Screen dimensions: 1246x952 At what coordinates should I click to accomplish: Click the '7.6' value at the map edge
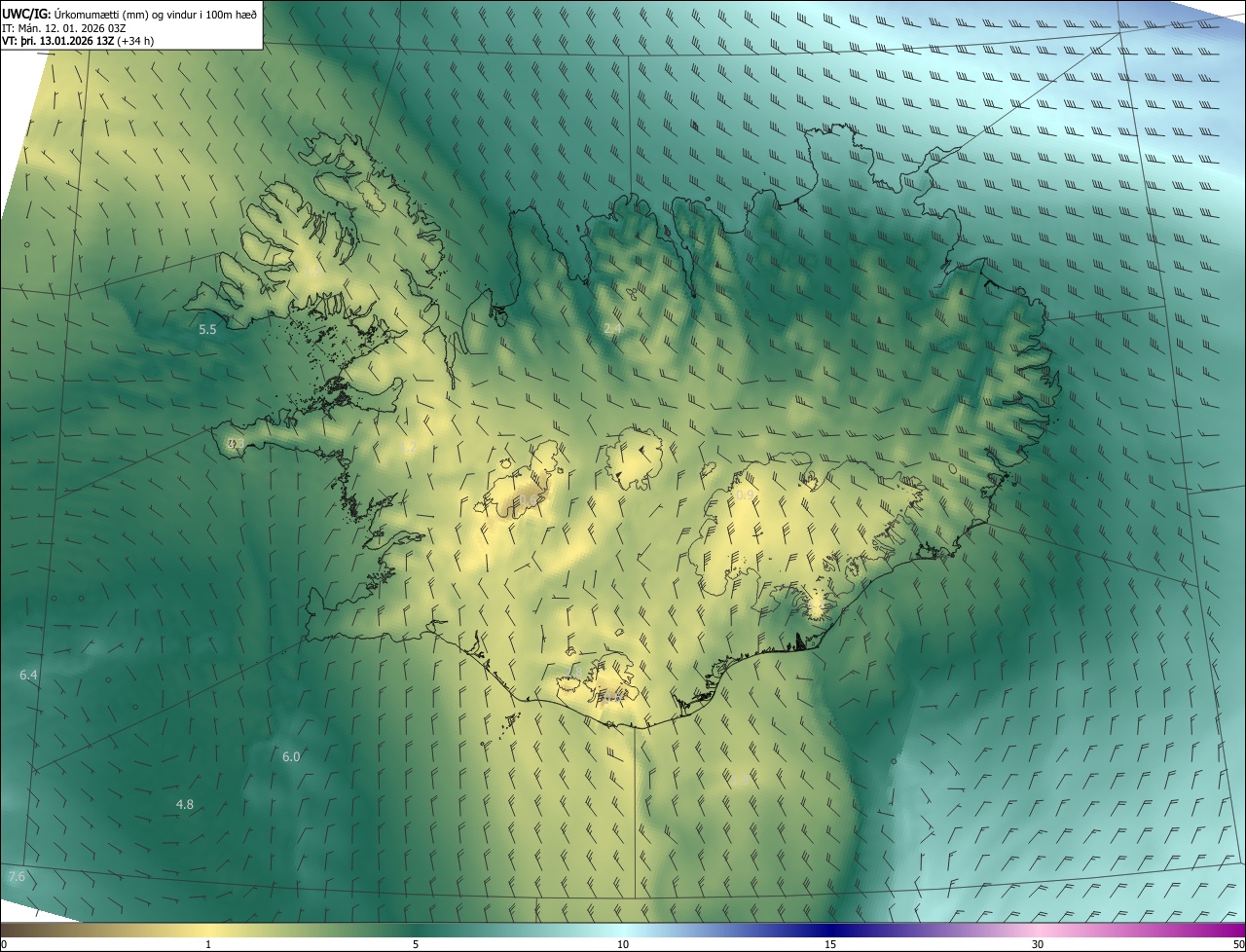coord(17,876)
